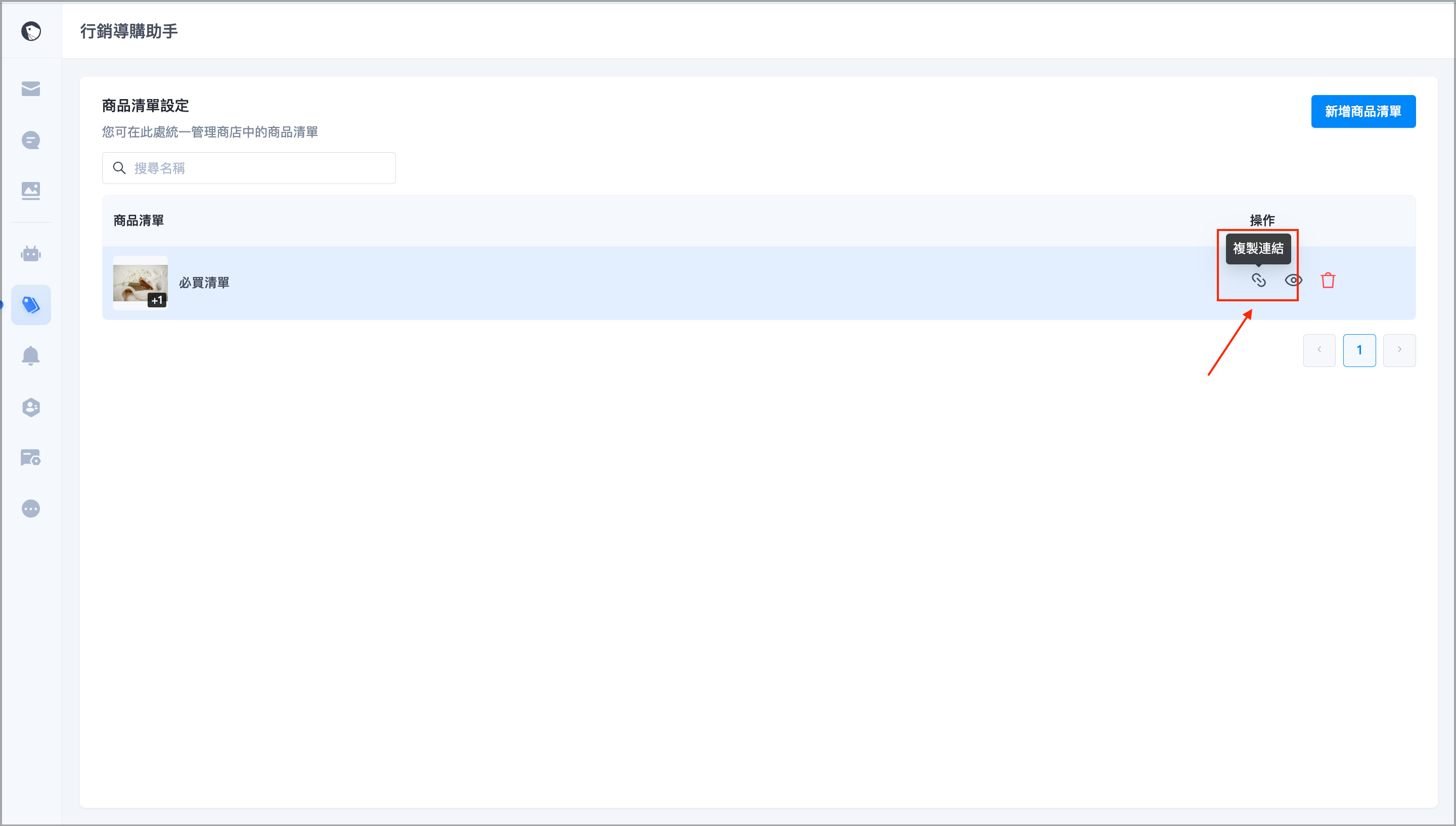Click the 新增商品清單 button
The width and height of the screenshot is (1456, 826).
[x=1363, y=111]
